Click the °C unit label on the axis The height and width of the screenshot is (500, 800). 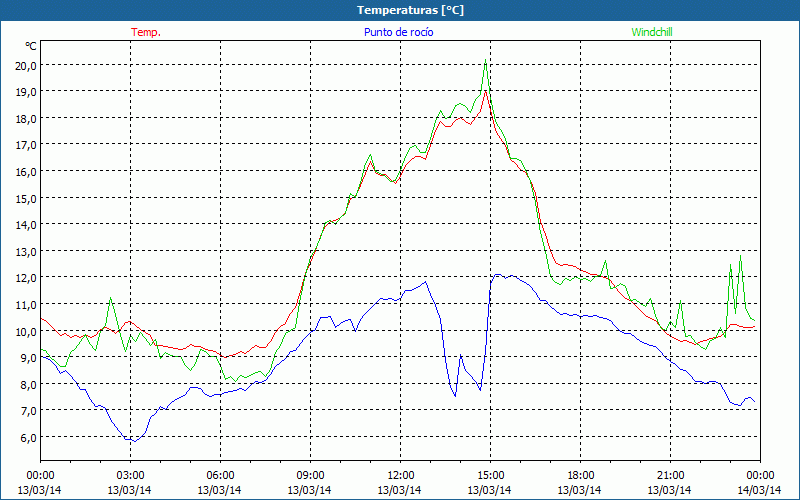pyautogui.click(x=31, y=46)
